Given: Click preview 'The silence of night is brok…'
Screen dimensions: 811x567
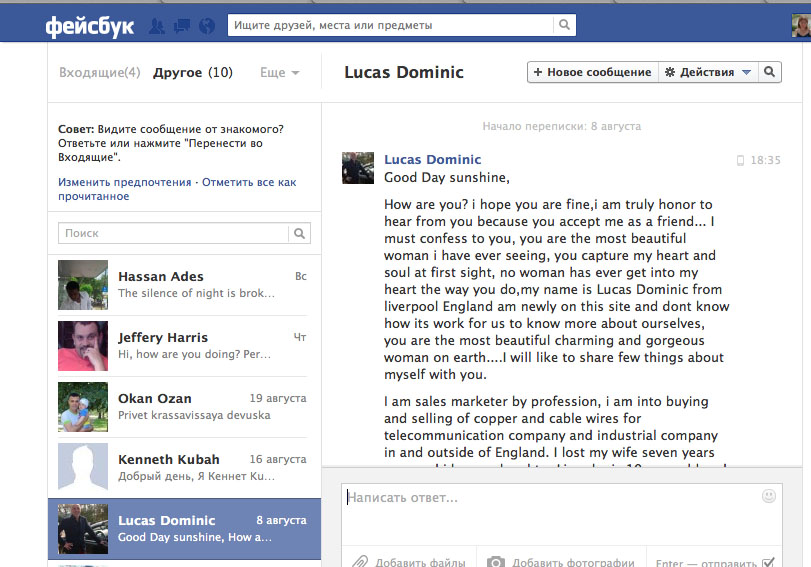Looking at the screenshot, I should tap(196, 293).
